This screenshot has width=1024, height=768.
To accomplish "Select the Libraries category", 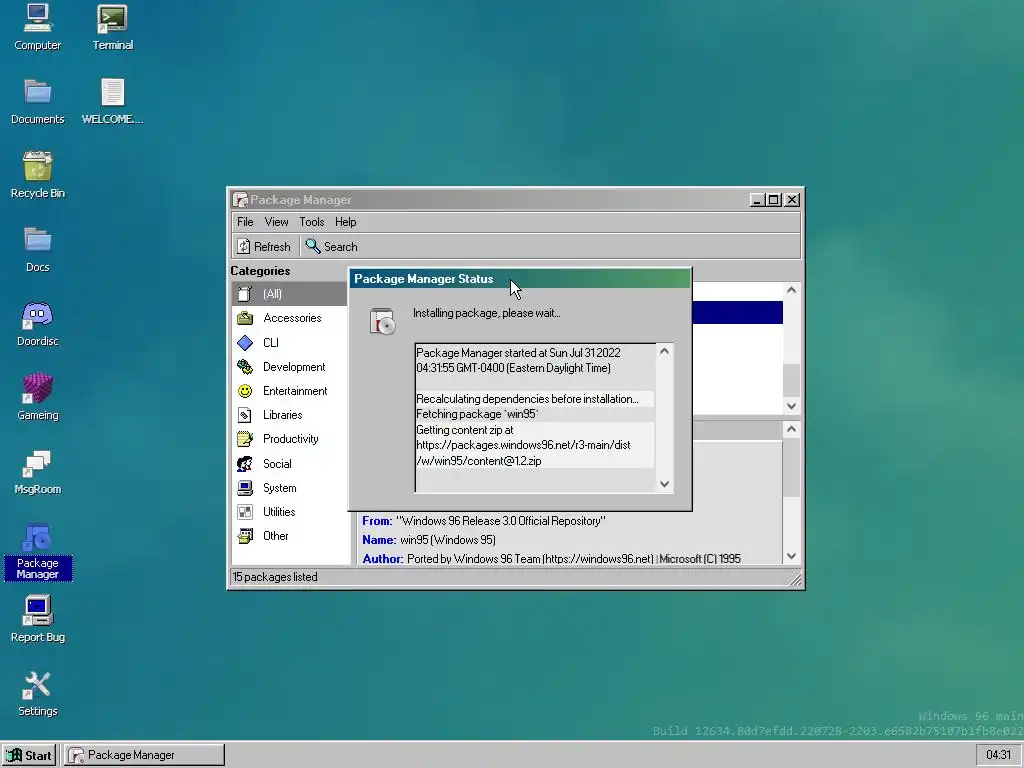I will point(289,415).
